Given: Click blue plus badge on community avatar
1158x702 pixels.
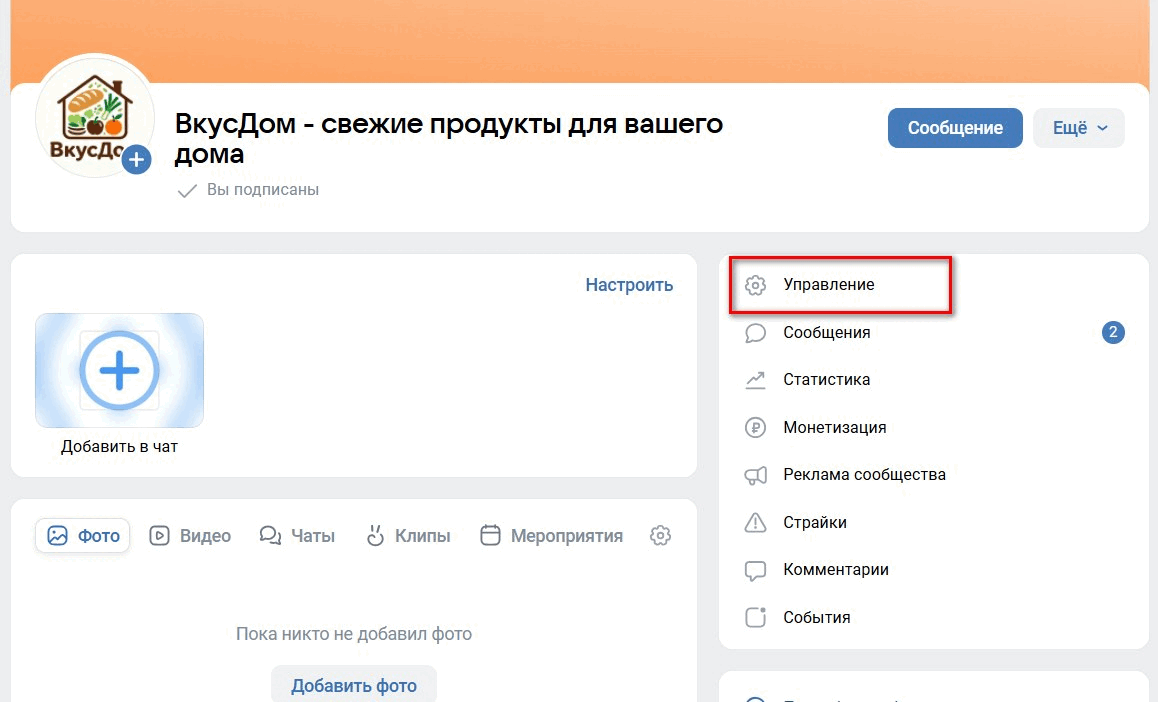Looking at the screenshot, I should point(137,159).
